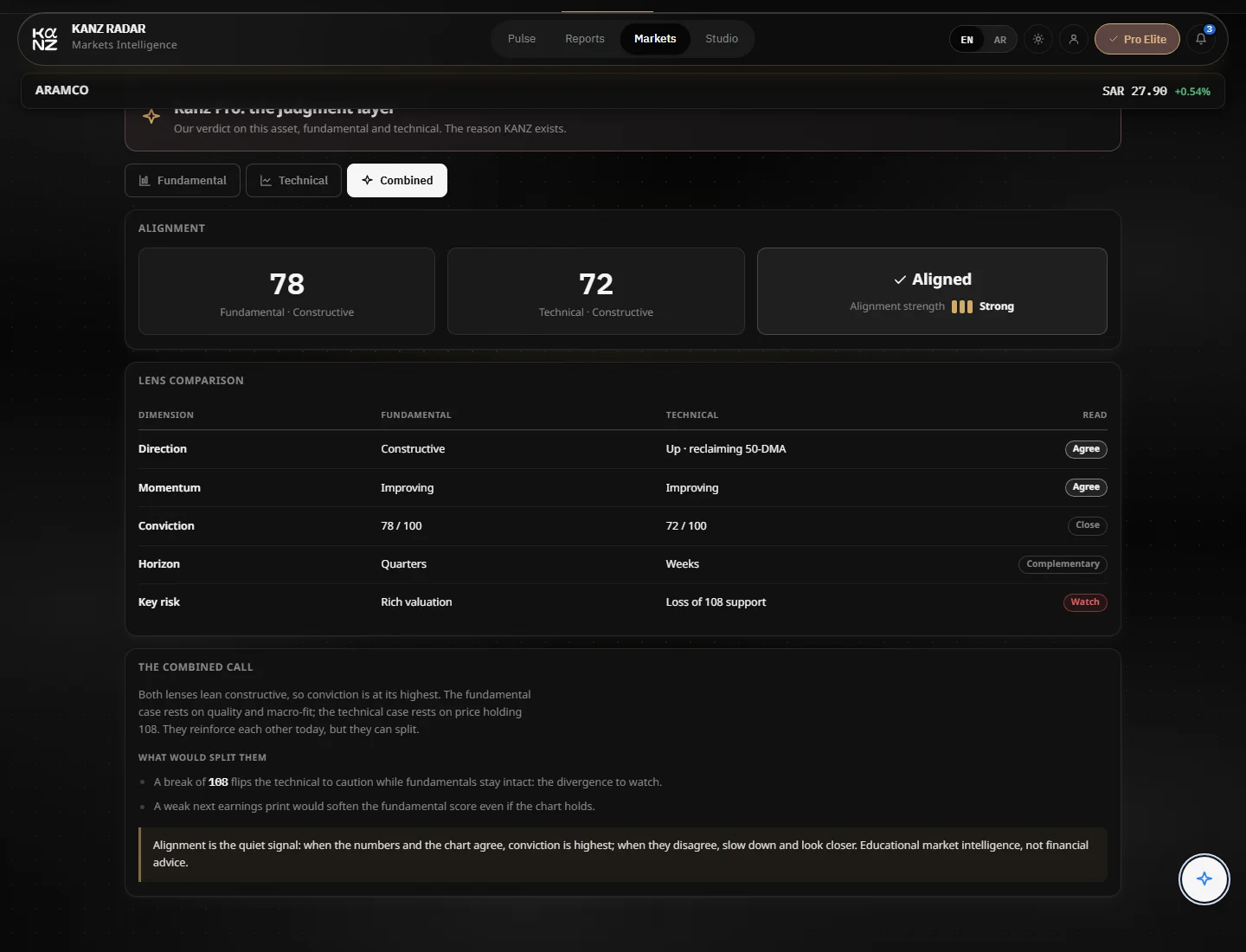Open the notifications bell icon
This screenshot has width=1246, height=952.
(x=1201, y=39)
